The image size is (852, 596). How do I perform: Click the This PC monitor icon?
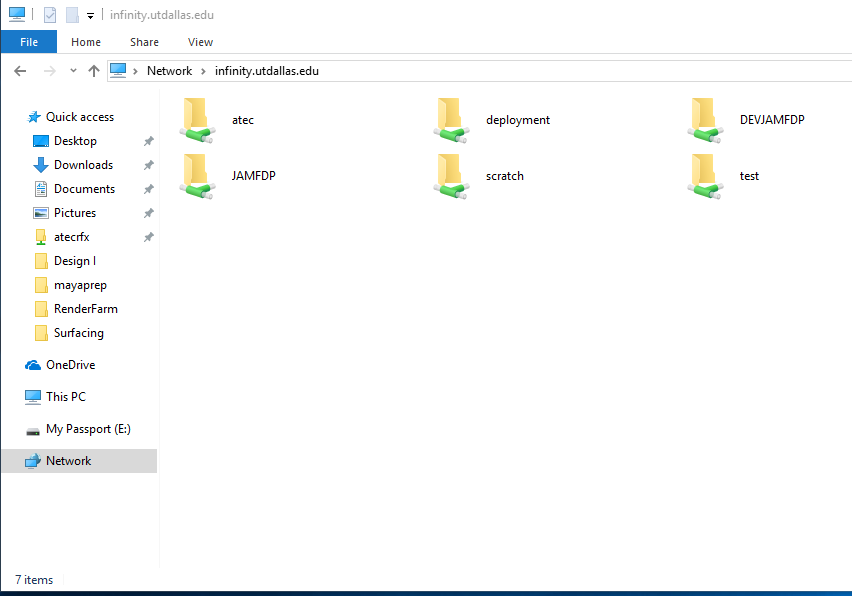tap(33, 397)
